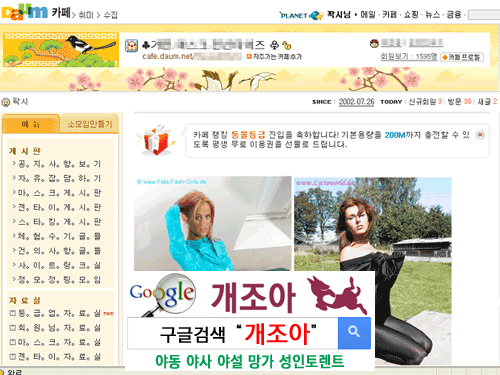500x375 pixels.
Task: Open the 자유잡담하기 board
Action: (59, 178)
